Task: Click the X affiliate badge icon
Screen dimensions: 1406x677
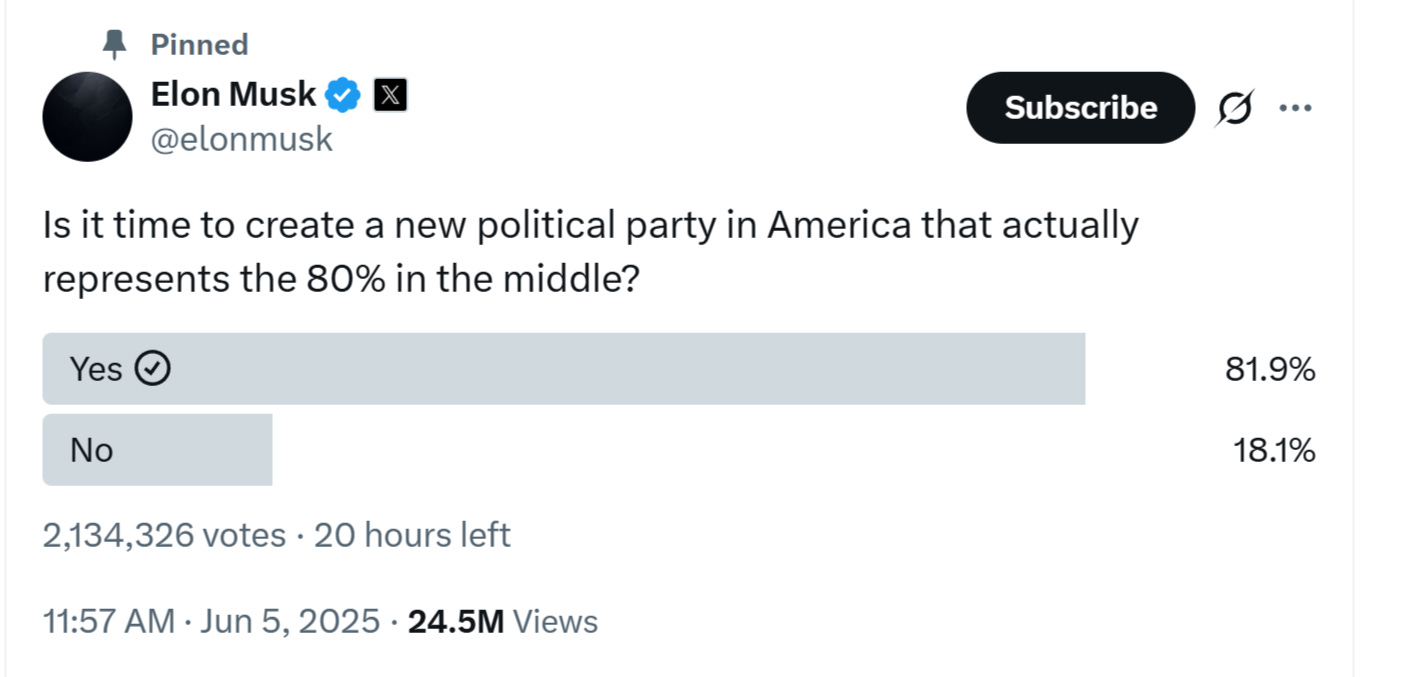Action: pos(390,96)
